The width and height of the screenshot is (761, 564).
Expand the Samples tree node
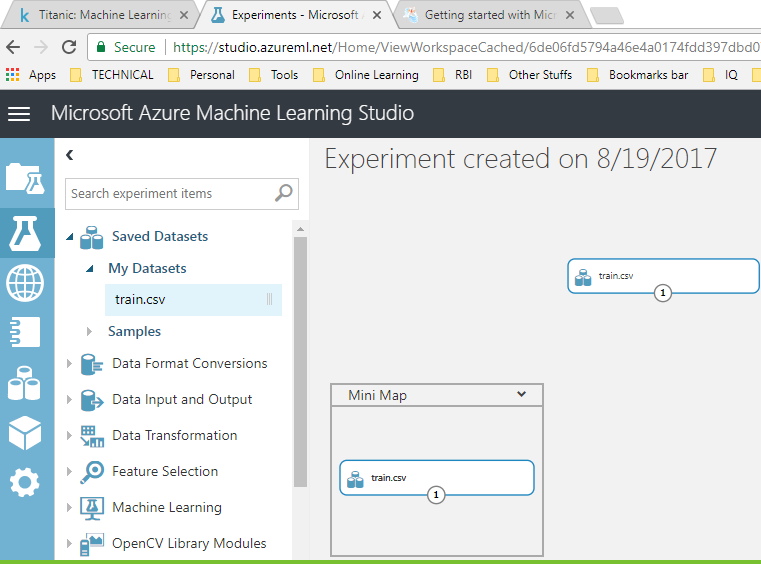click(89, 331)
